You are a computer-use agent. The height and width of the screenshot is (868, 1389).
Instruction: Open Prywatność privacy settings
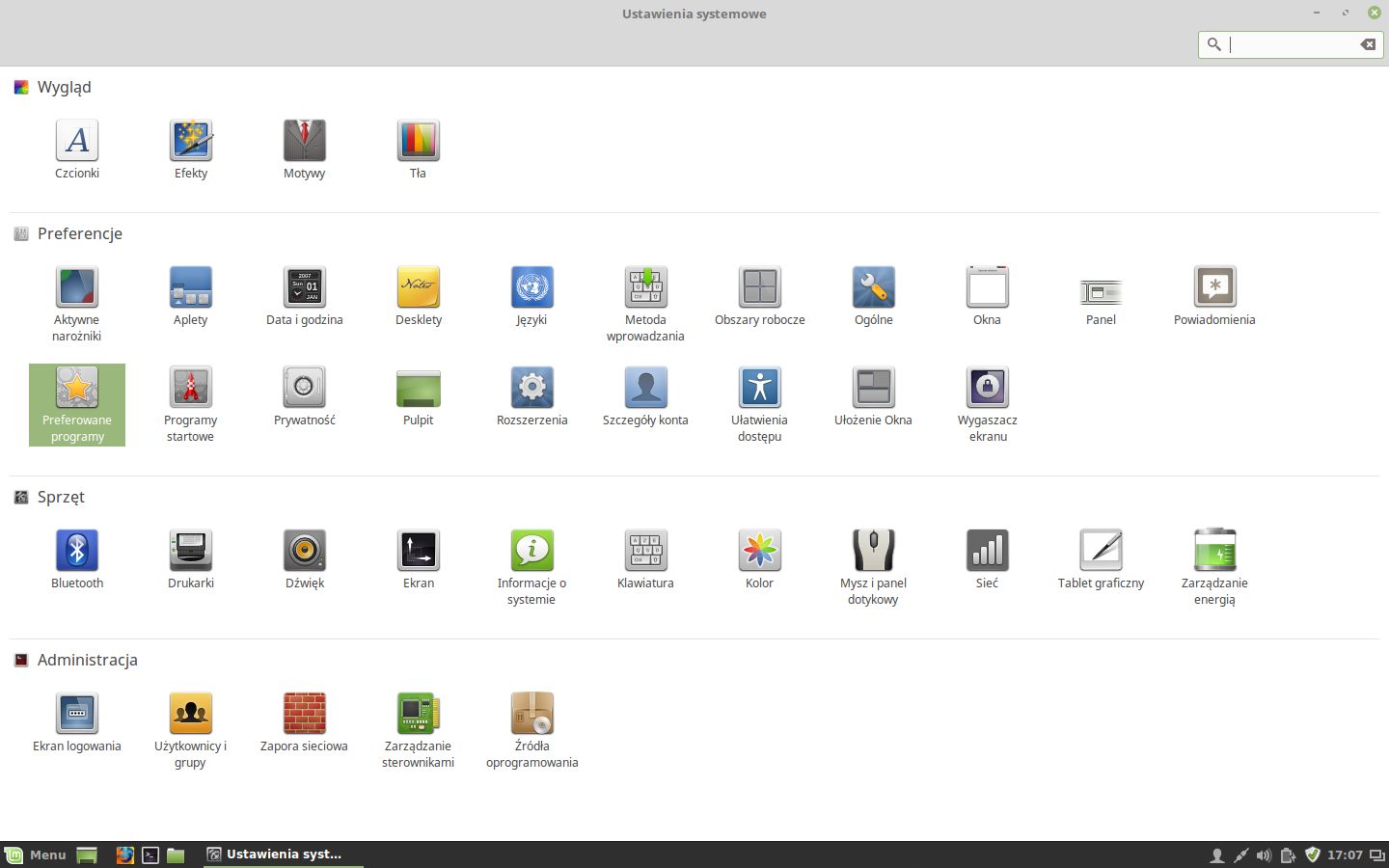pyautogui.click(x=305, y=396)
